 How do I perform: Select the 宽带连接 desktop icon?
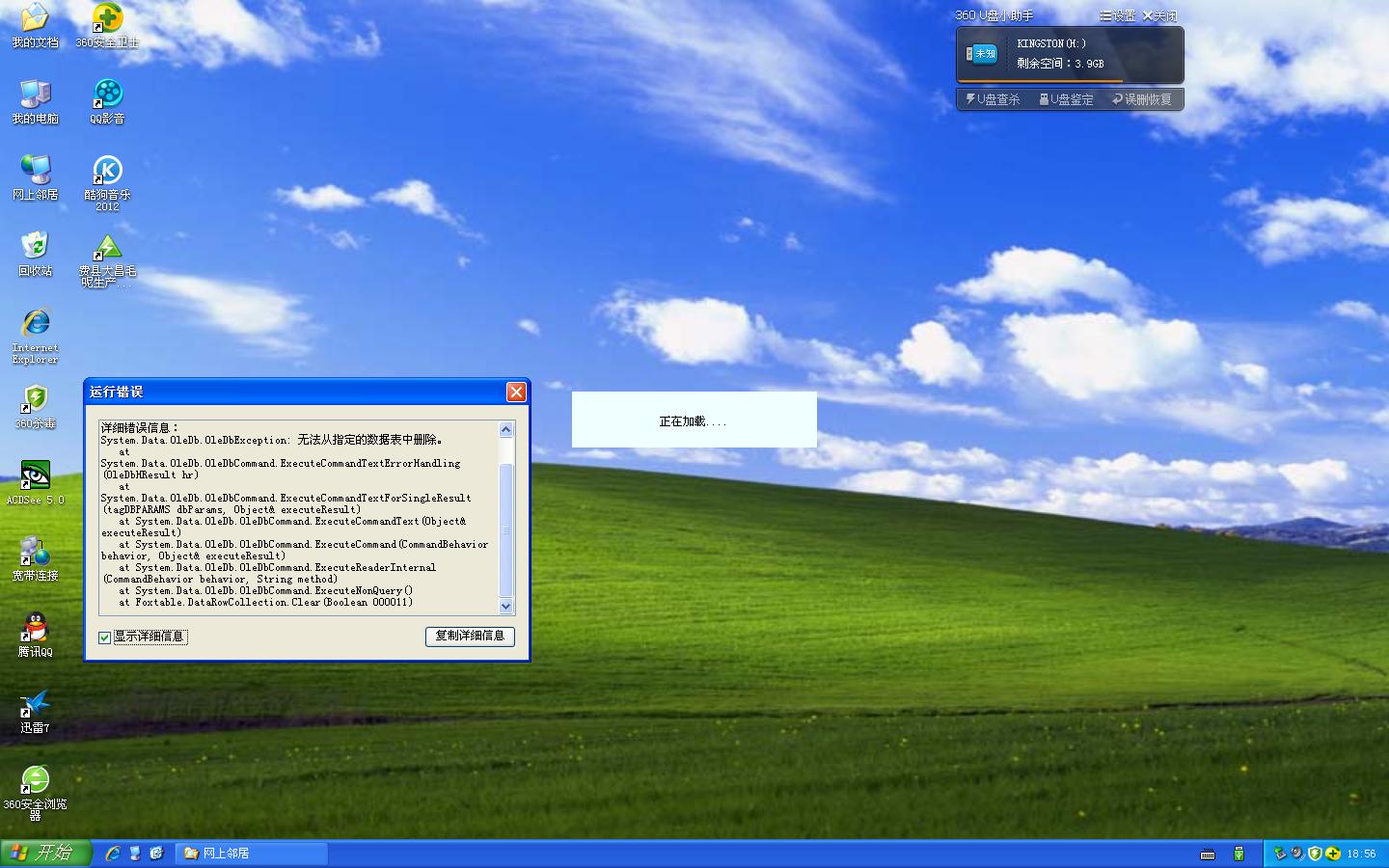coord(35,552)
